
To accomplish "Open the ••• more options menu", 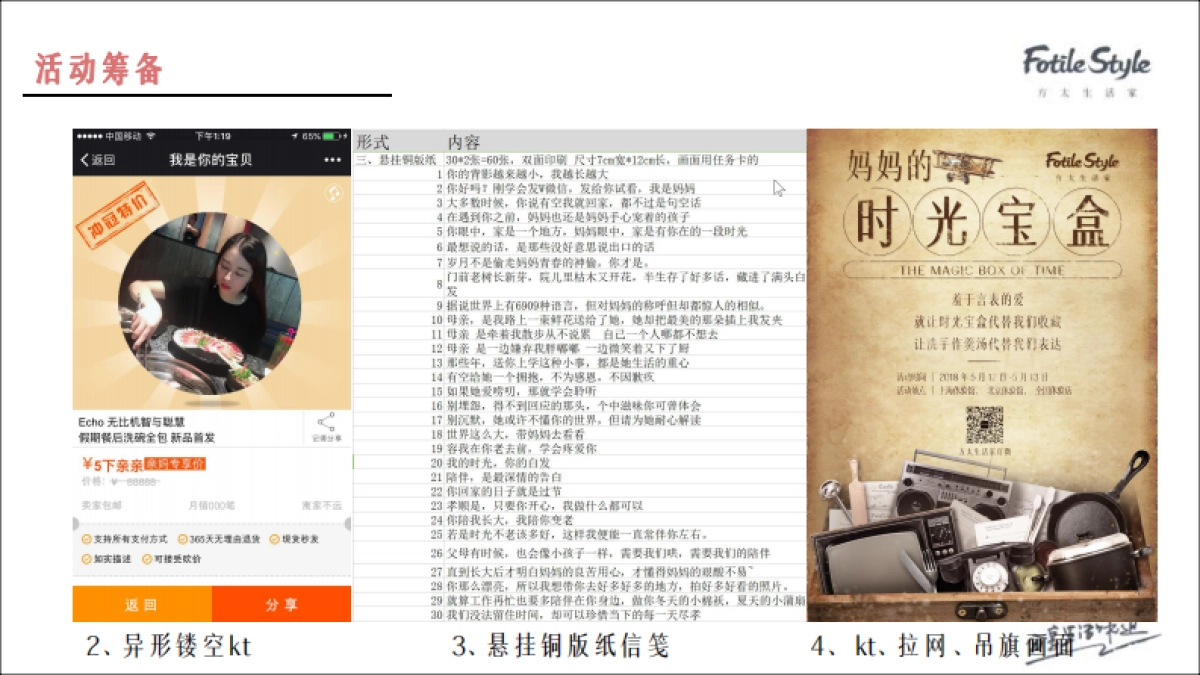I will (x=332, y=158).
